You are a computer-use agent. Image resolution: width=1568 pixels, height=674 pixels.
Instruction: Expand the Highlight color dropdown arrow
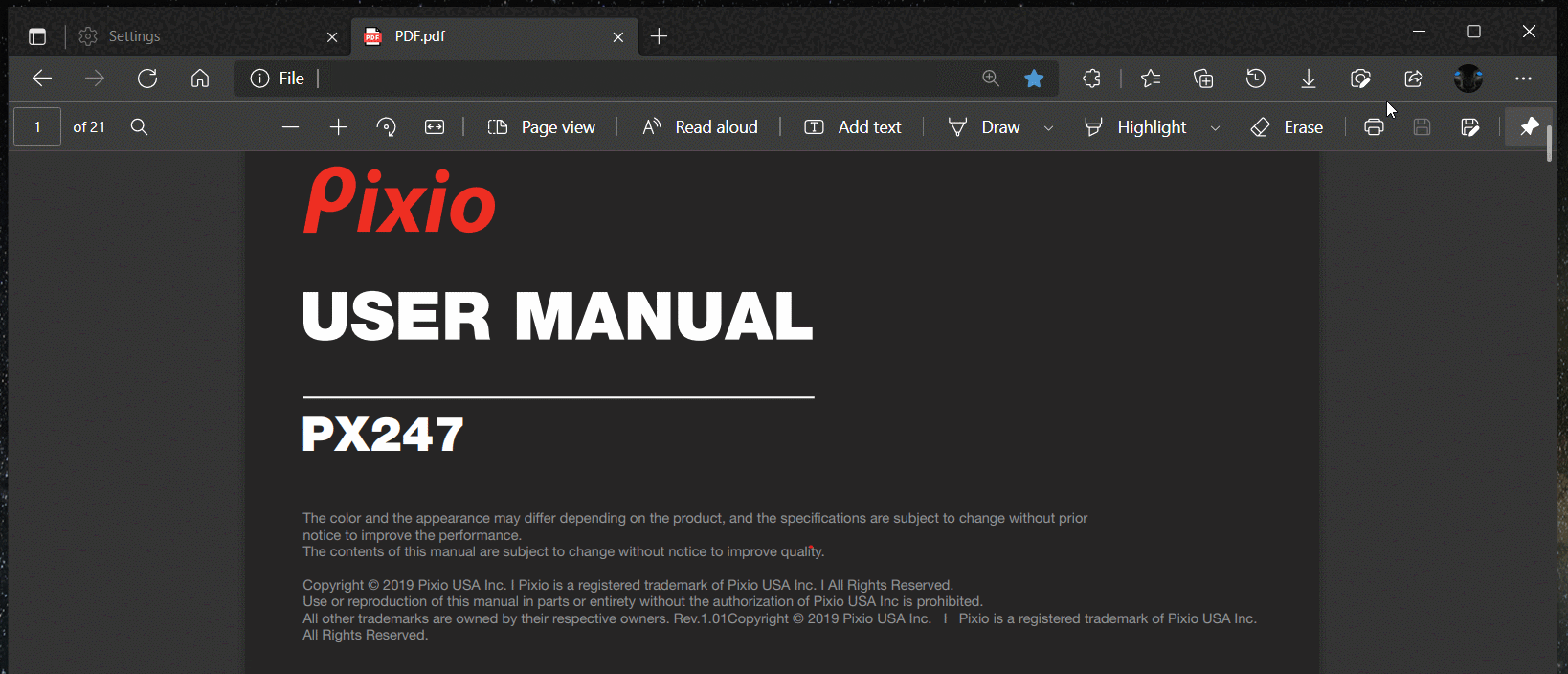(x=1215, y=128)
